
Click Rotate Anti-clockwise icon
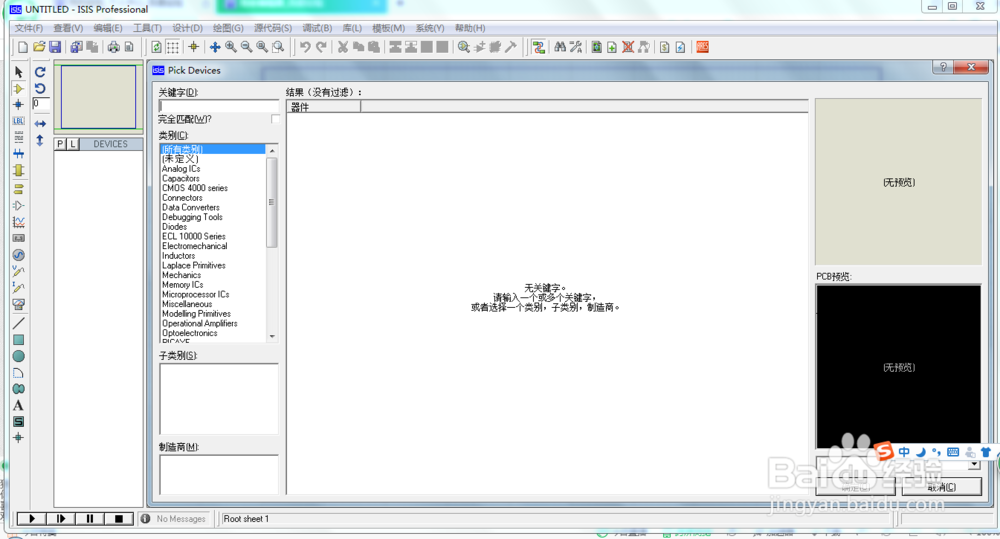[x=40, y=88]
